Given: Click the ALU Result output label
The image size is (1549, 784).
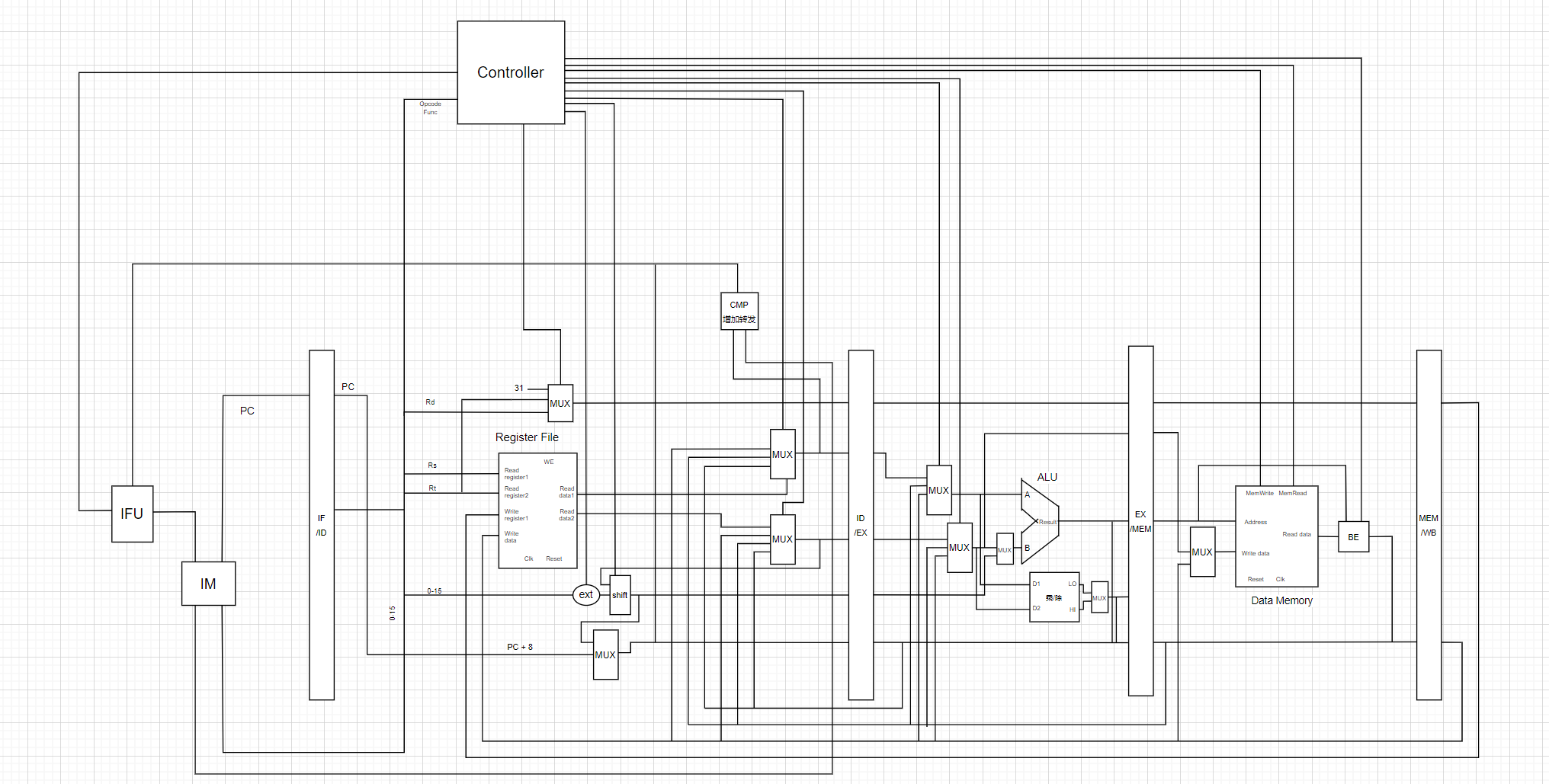Looking at the screenshot, I should point(1047,522).
